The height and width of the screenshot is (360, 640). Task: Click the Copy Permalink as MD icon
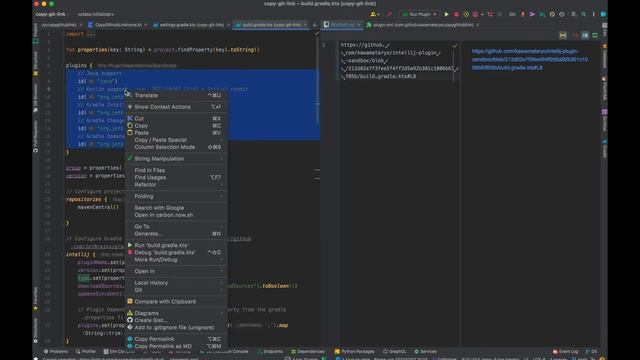(130, 346)
